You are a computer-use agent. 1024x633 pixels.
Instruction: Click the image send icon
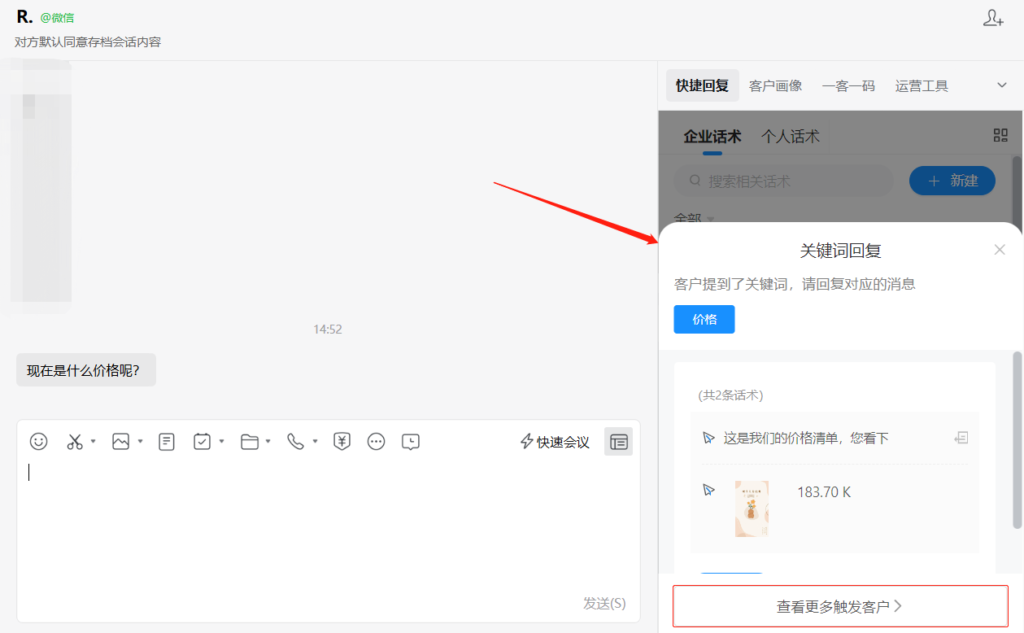click(121, 441)
